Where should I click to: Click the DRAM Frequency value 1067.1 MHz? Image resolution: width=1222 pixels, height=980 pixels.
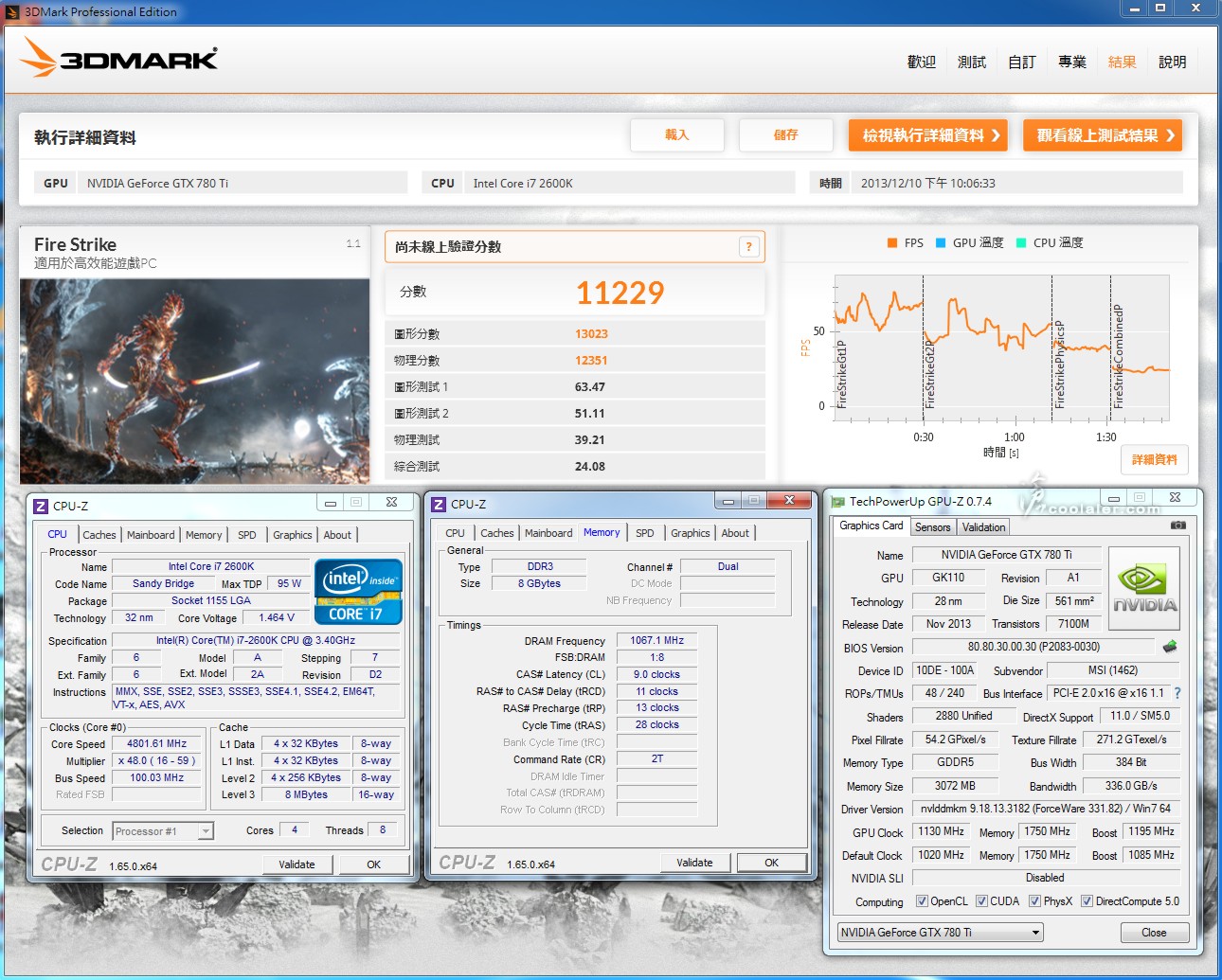coord(656,641)
